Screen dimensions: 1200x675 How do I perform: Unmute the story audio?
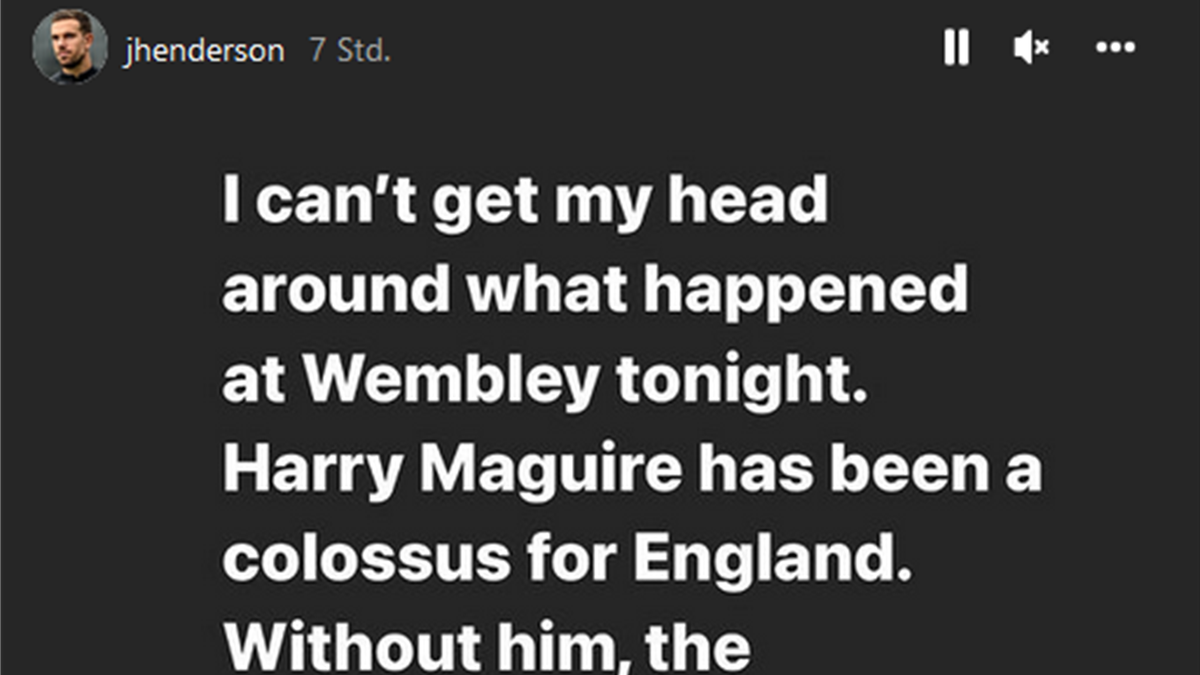[1030, 47]
